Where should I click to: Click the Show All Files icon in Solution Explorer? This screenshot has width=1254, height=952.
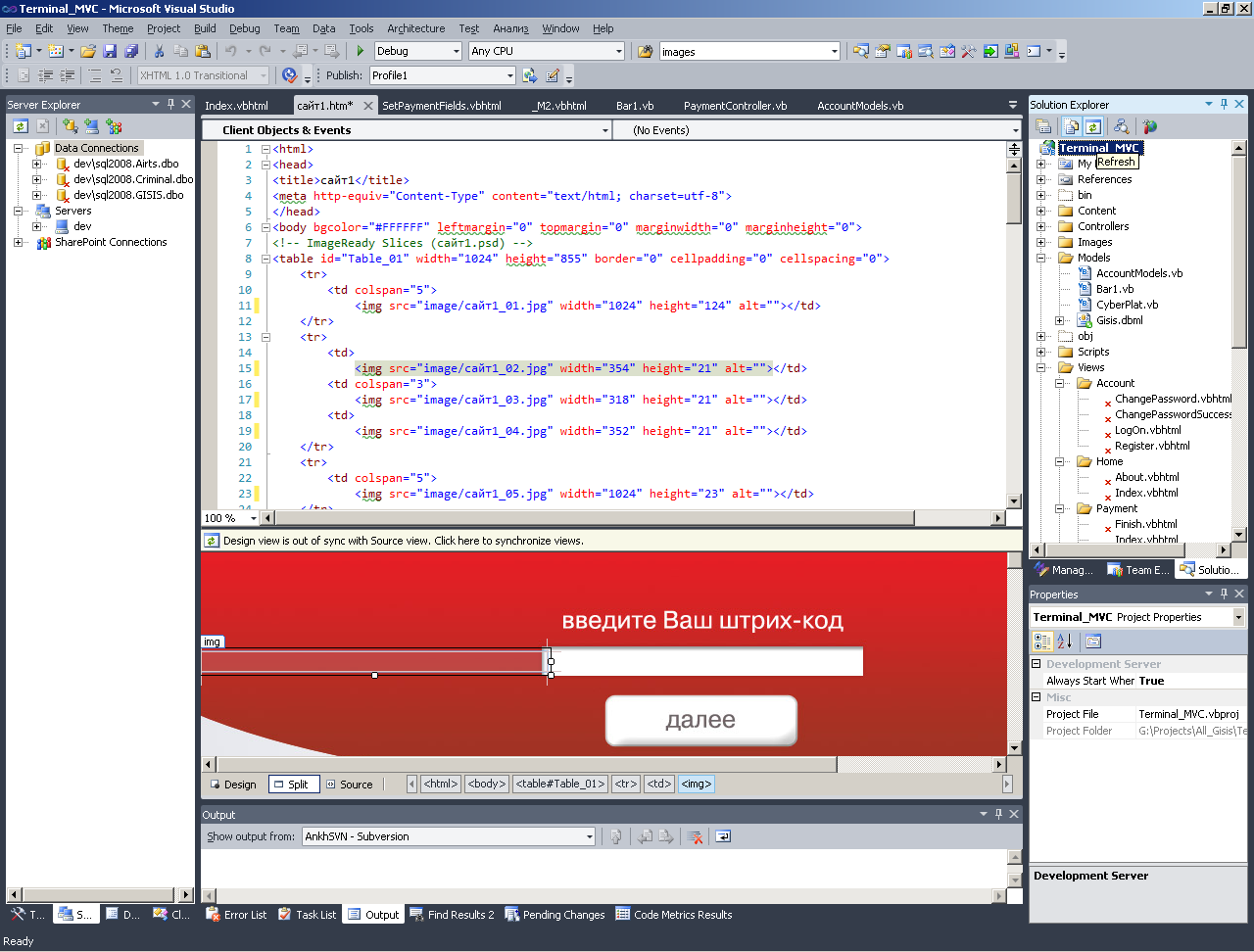pyautogui.click(x=1072, y=126)
